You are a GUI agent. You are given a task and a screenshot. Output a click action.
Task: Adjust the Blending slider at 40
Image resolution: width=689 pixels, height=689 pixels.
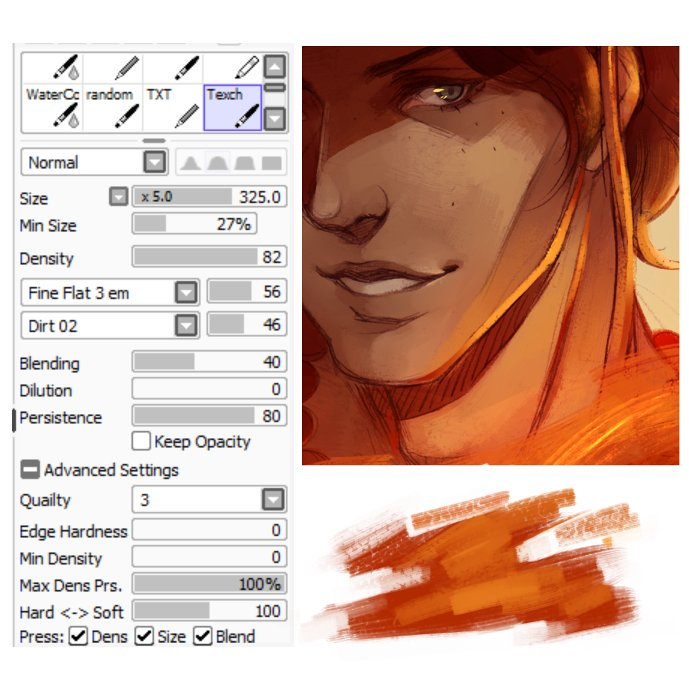coord(209,362)
